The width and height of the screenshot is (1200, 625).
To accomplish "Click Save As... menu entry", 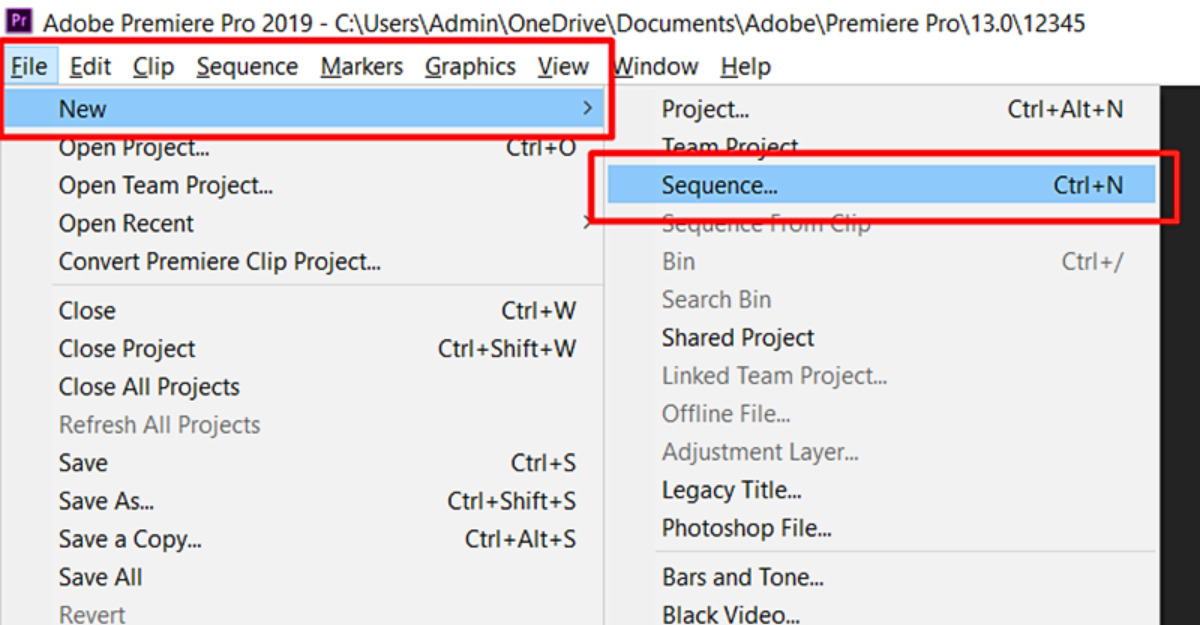I will tap(106, 501).
